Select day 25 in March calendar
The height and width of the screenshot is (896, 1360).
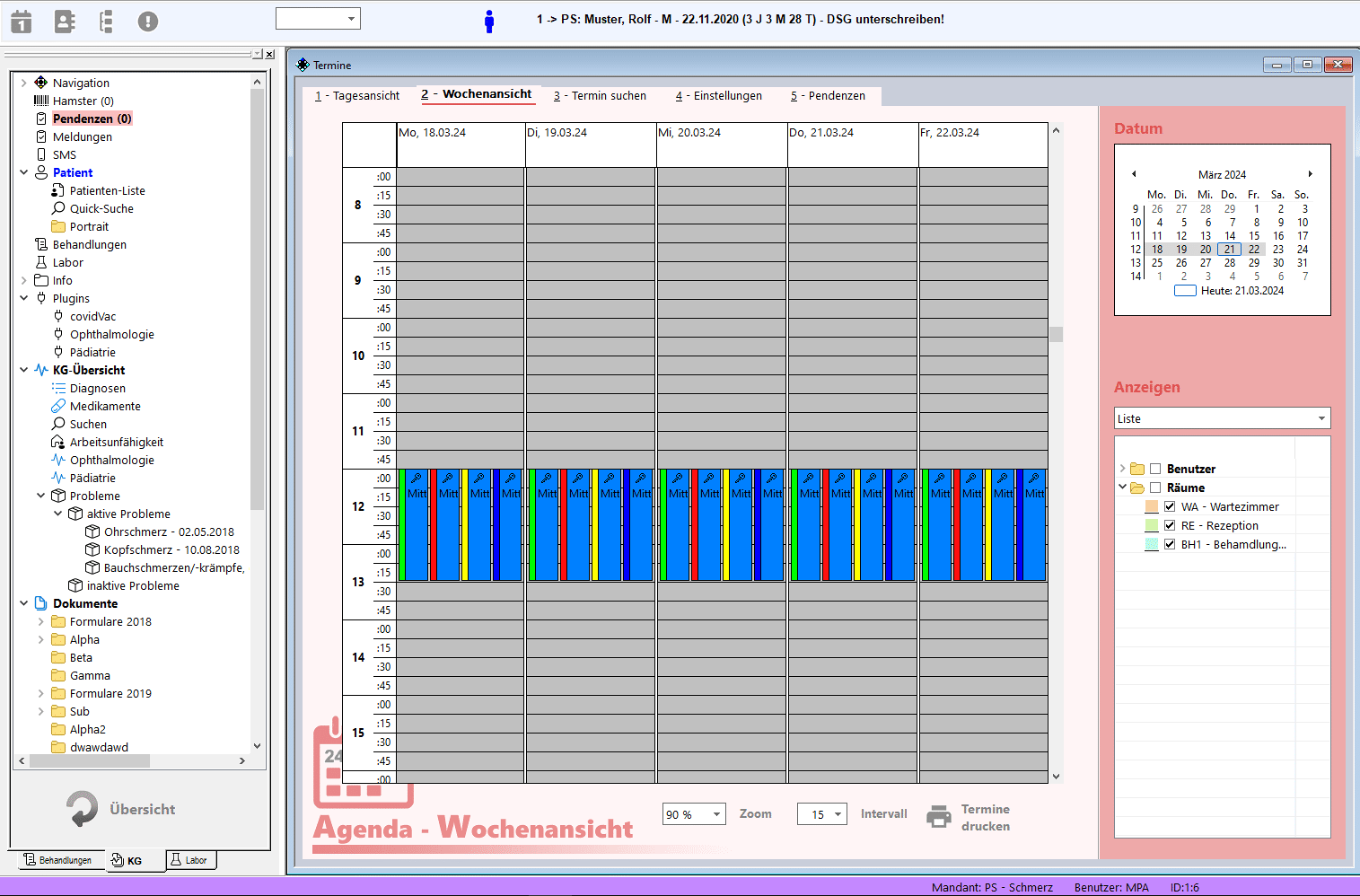pyautogui.click(x=1157, y=263)
